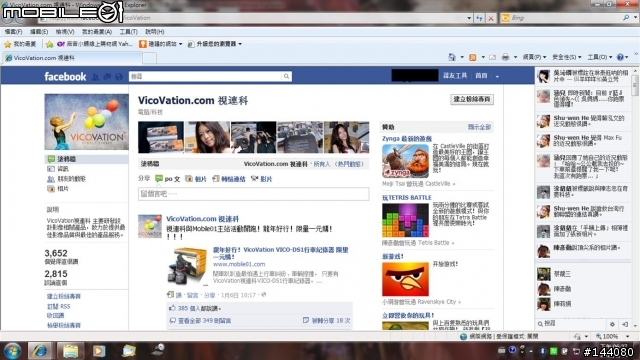Open the www.mobile01.com link in the post
This screenshot has height=360, width=640.
pos(239,264)
